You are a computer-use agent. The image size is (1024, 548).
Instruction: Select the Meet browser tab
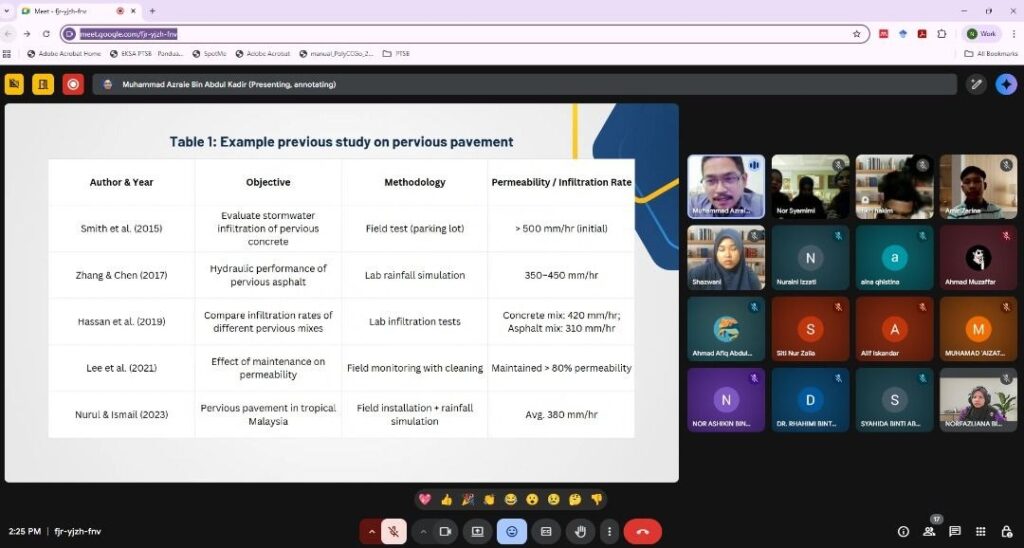[70, 10]
